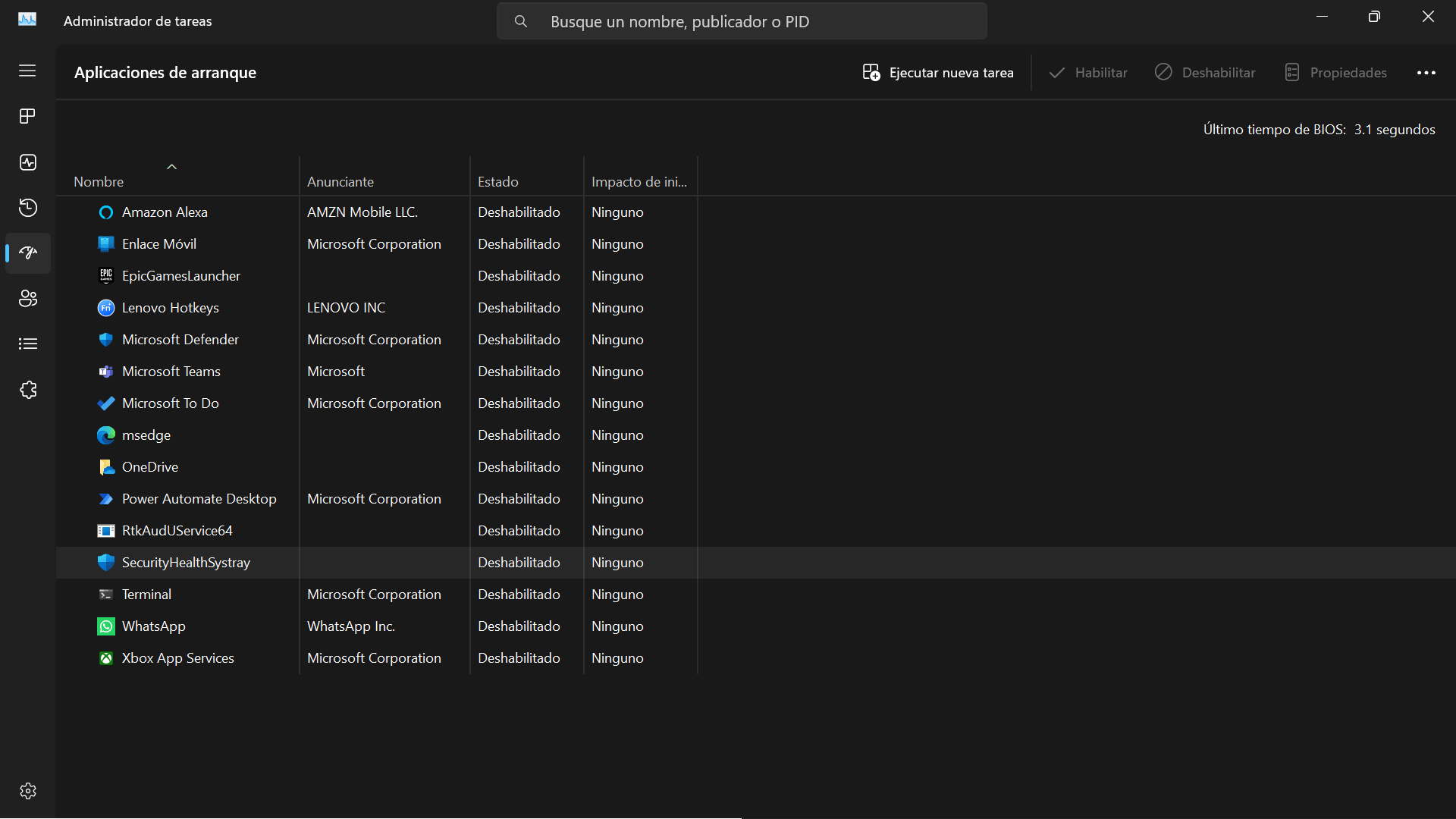Sort by Estado column header
Image resolution: width=1456 pixels, height=819 pixels.
pyautogui.click(x=527, y=176)
